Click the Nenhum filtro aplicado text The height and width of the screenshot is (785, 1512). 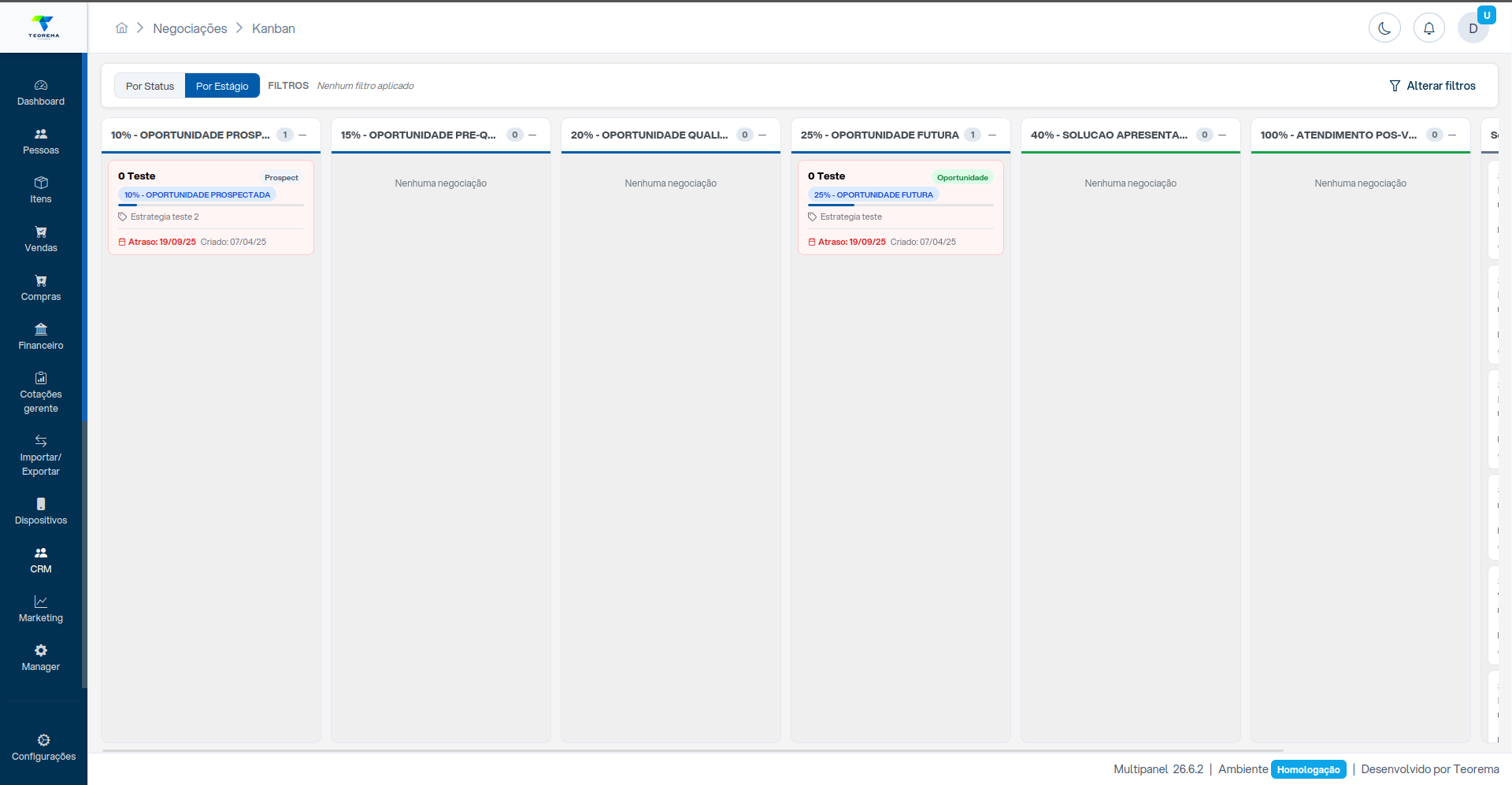click(365, 86)
